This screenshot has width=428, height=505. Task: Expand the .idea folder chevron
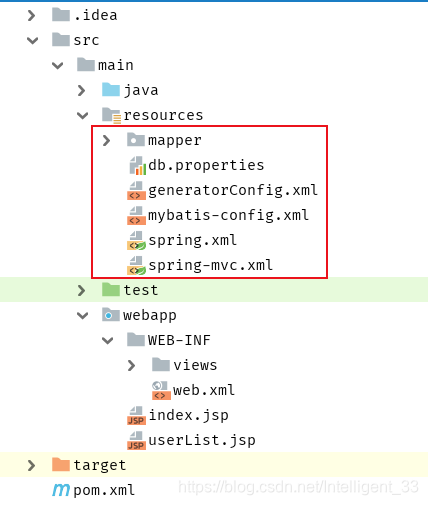(32, 15)
